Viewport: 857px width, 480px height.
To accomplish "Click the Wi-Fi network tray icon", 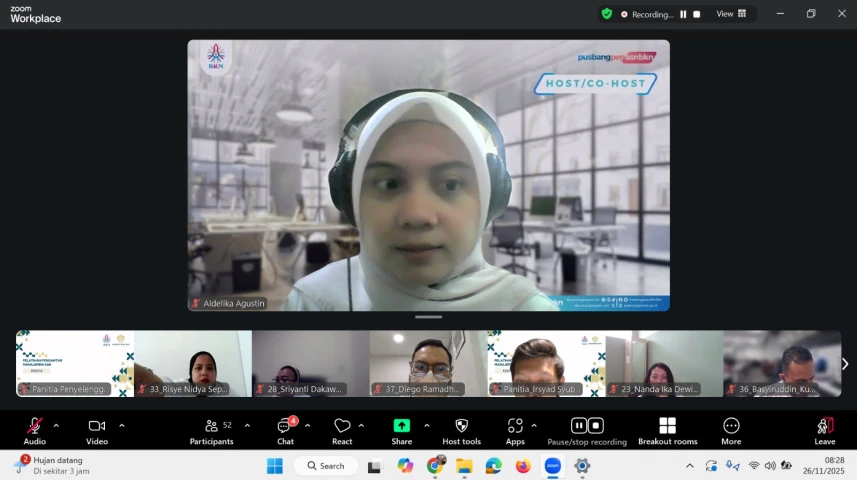I will 754,466.
